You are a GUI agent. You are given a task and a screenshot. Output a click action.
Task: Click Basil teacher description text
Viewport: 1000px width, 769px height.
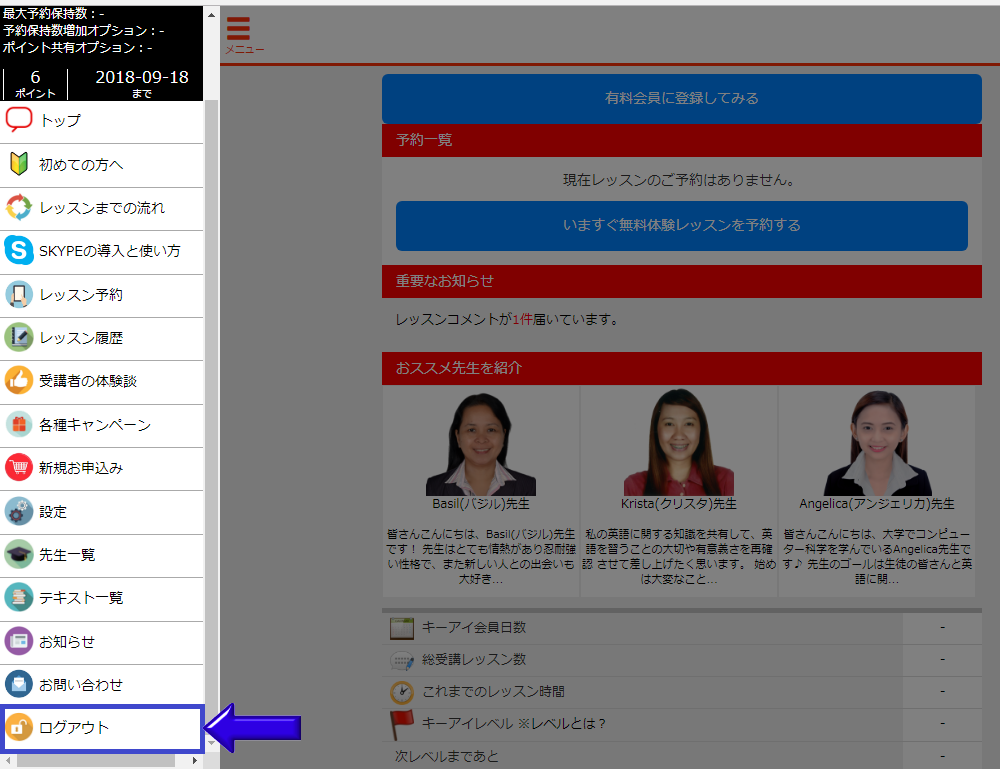coord(481,557)
